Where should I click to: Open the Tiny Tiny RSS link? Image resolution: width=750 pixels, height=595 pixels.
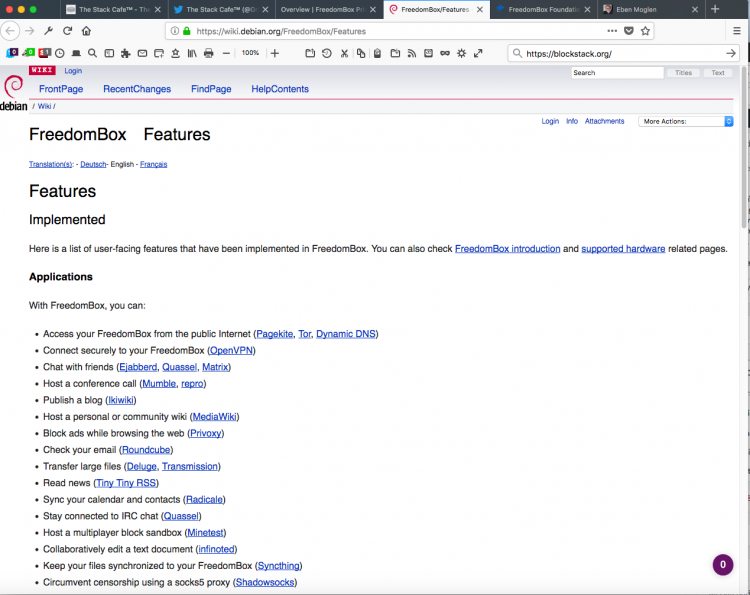click(126, 483)
